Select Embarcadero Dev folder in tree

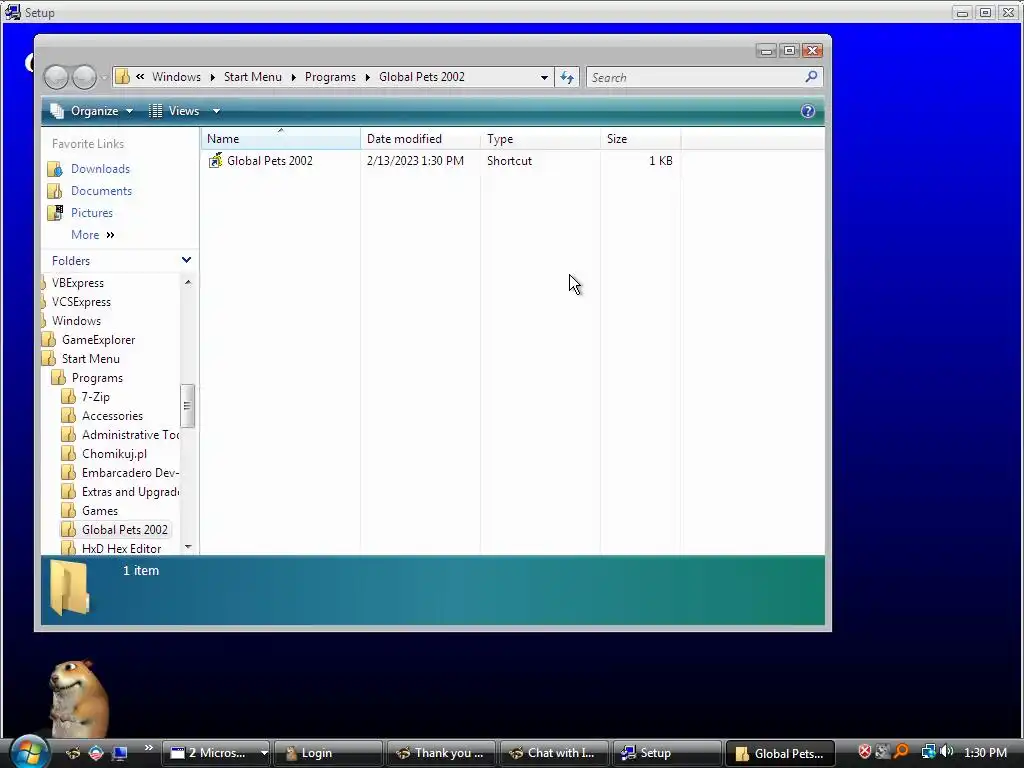click(x=130, y=472)
